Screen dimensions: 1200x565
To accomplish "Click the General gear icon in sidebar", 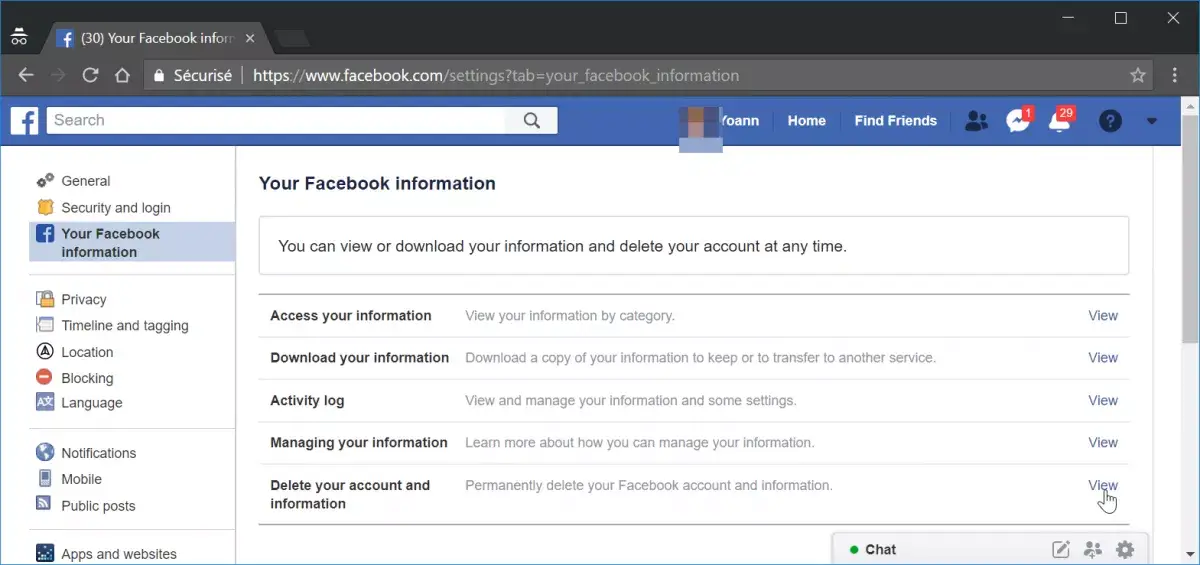I will coord(45,181).
